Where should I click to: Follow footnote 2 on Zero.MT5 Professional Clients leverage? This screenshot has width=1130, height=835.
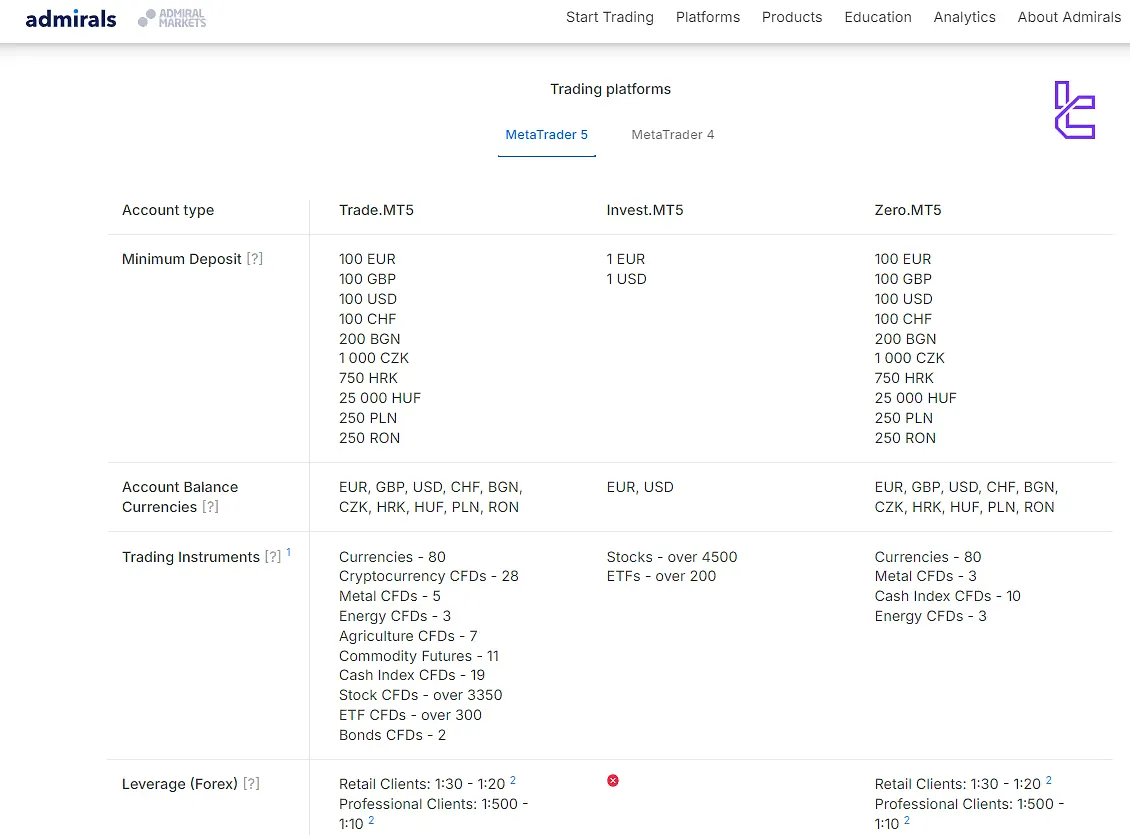(x=907, y=820)
